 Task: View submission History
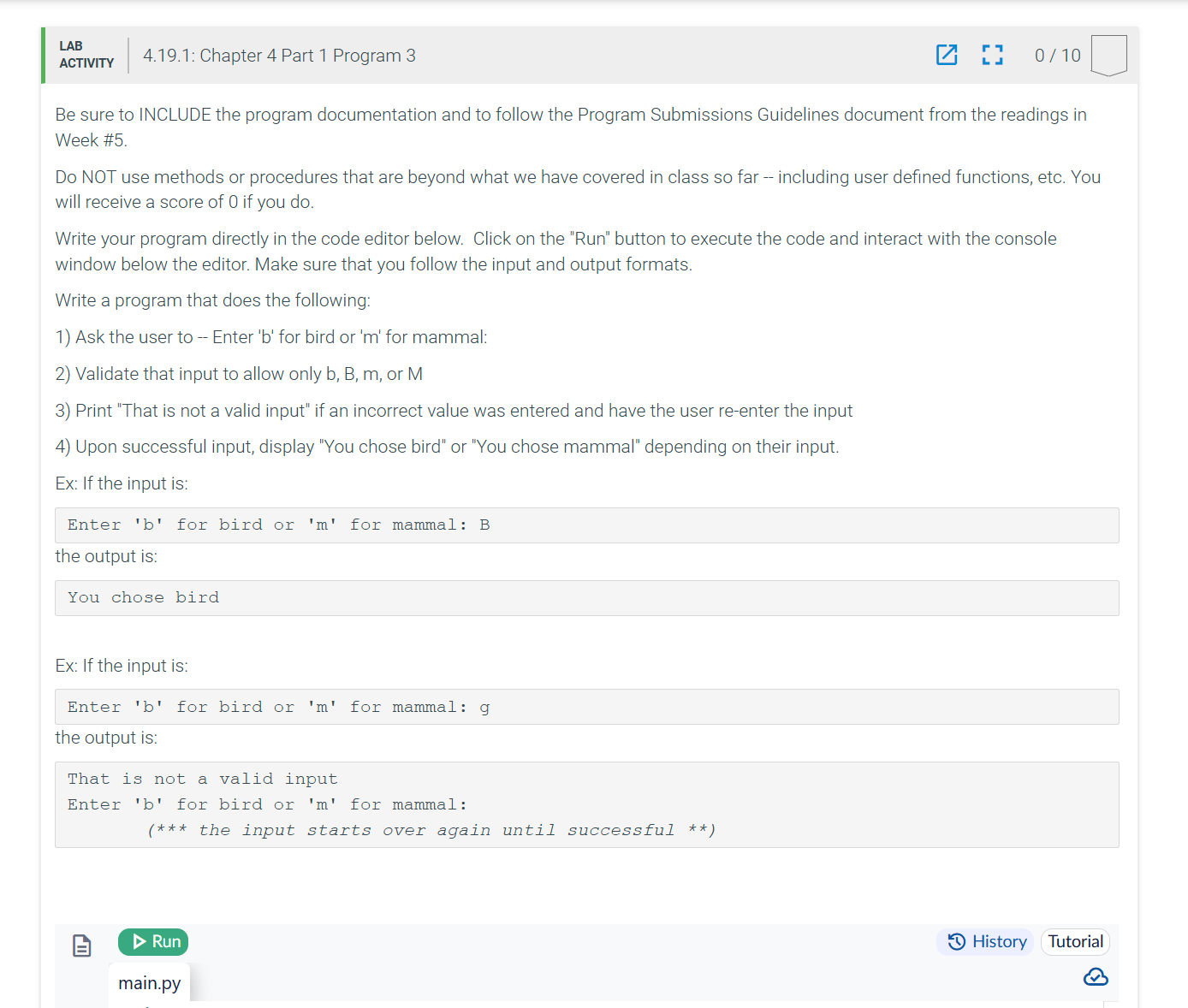(x=985, y=941)
